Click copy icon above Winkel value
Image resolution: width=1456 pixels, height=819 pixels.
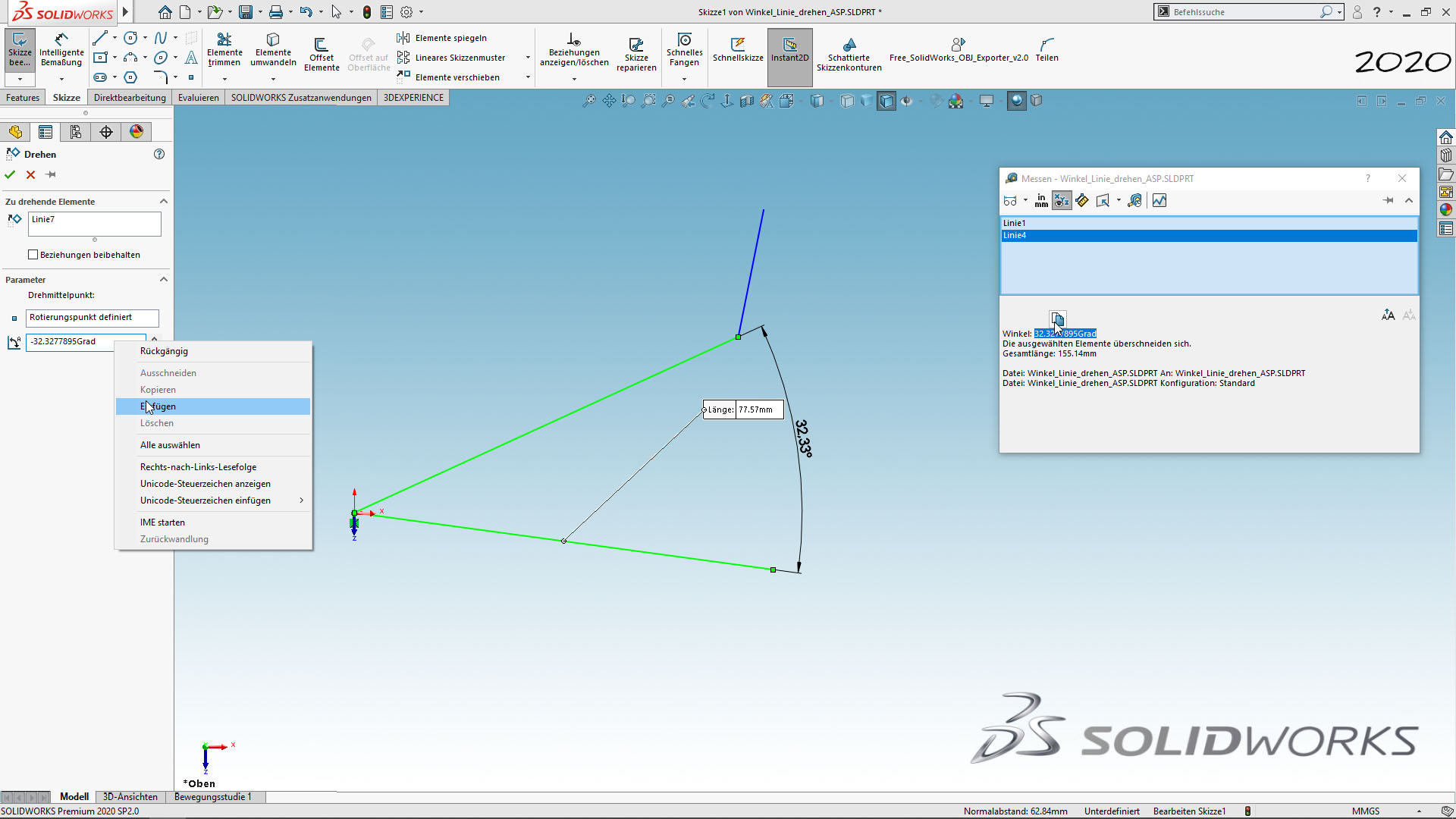click(x=1057, y=318)
